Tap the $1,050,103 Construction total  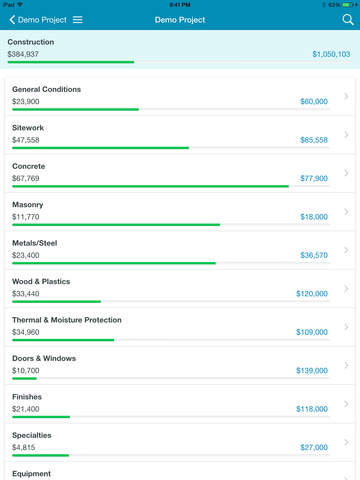point(331,54)
